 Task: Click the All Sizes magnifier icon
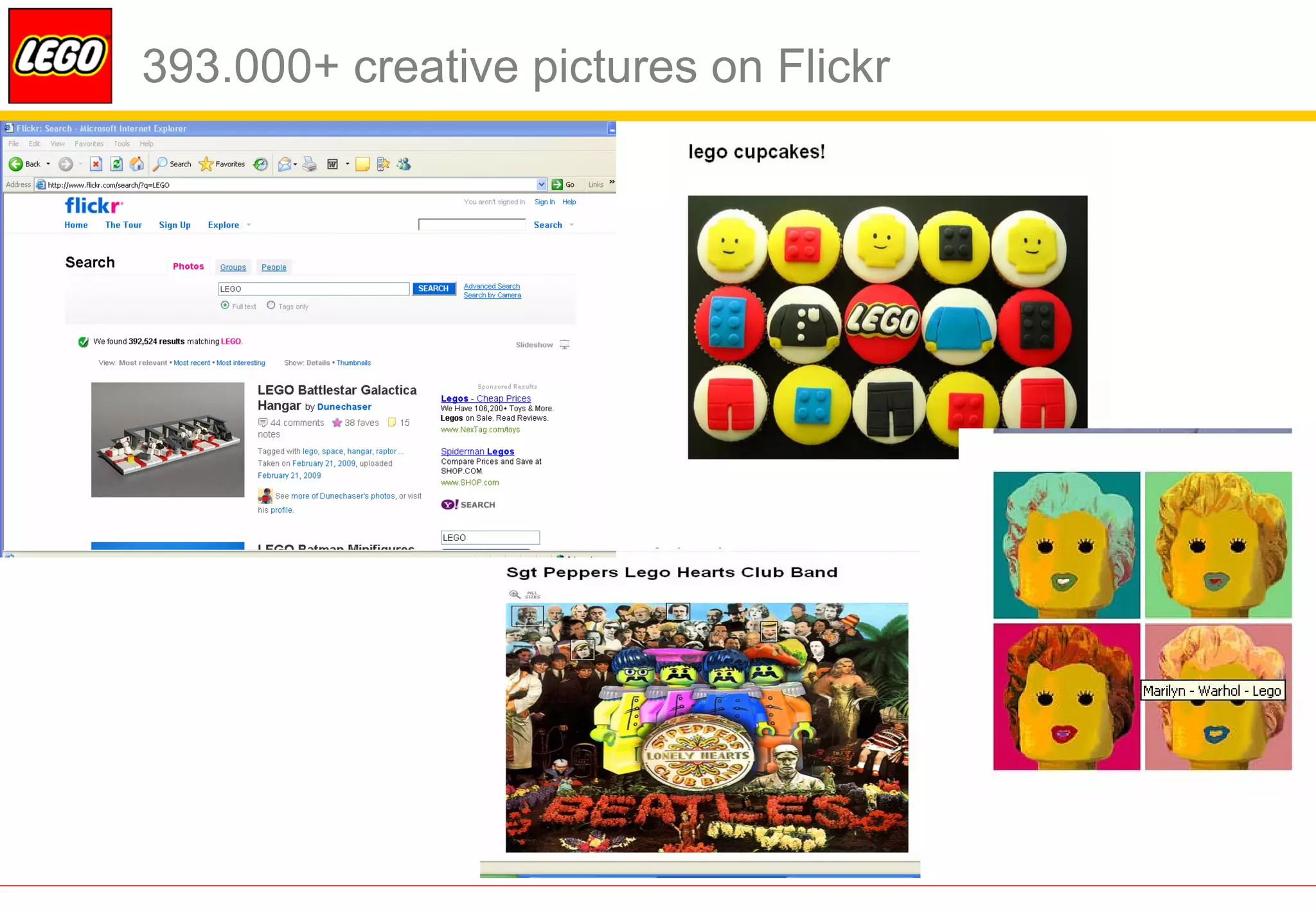[x=515, y=594]
